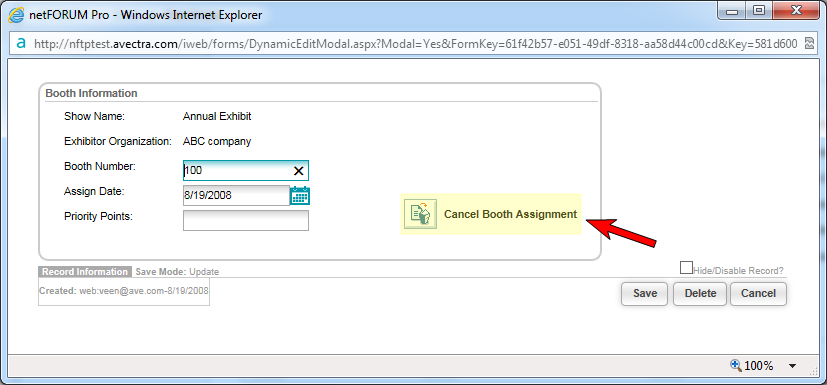
Task: Click the Priority Points label
Action: click(98, 216)
